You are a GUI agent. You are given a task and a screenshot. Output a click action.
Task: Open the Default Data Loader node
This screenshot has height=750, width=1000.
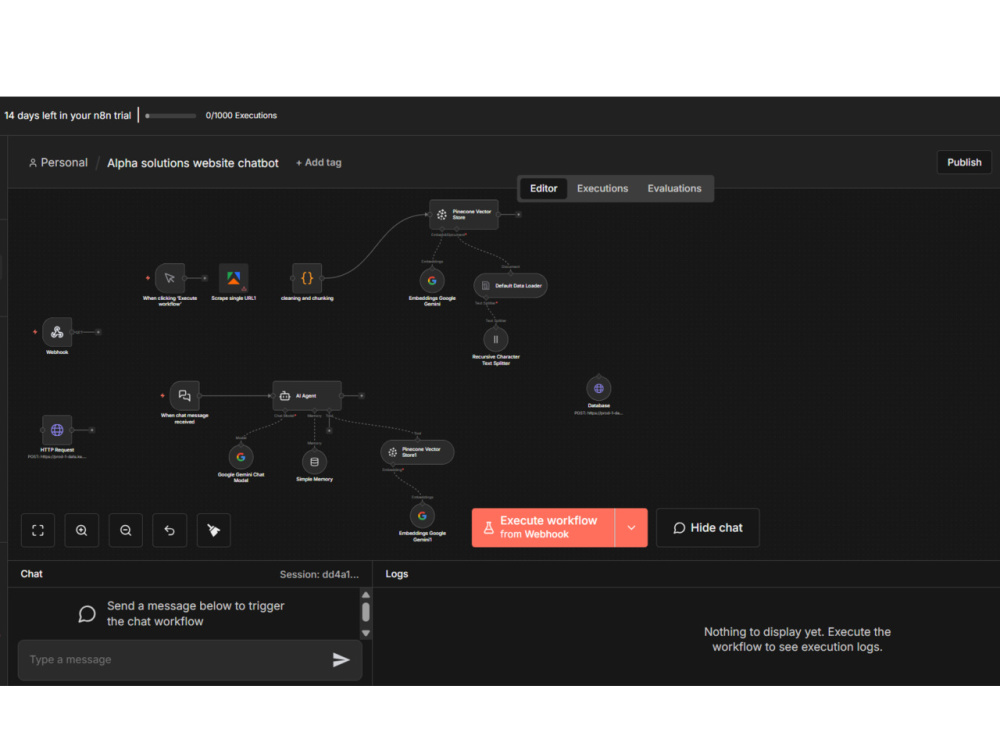click(x=510, y=285)
